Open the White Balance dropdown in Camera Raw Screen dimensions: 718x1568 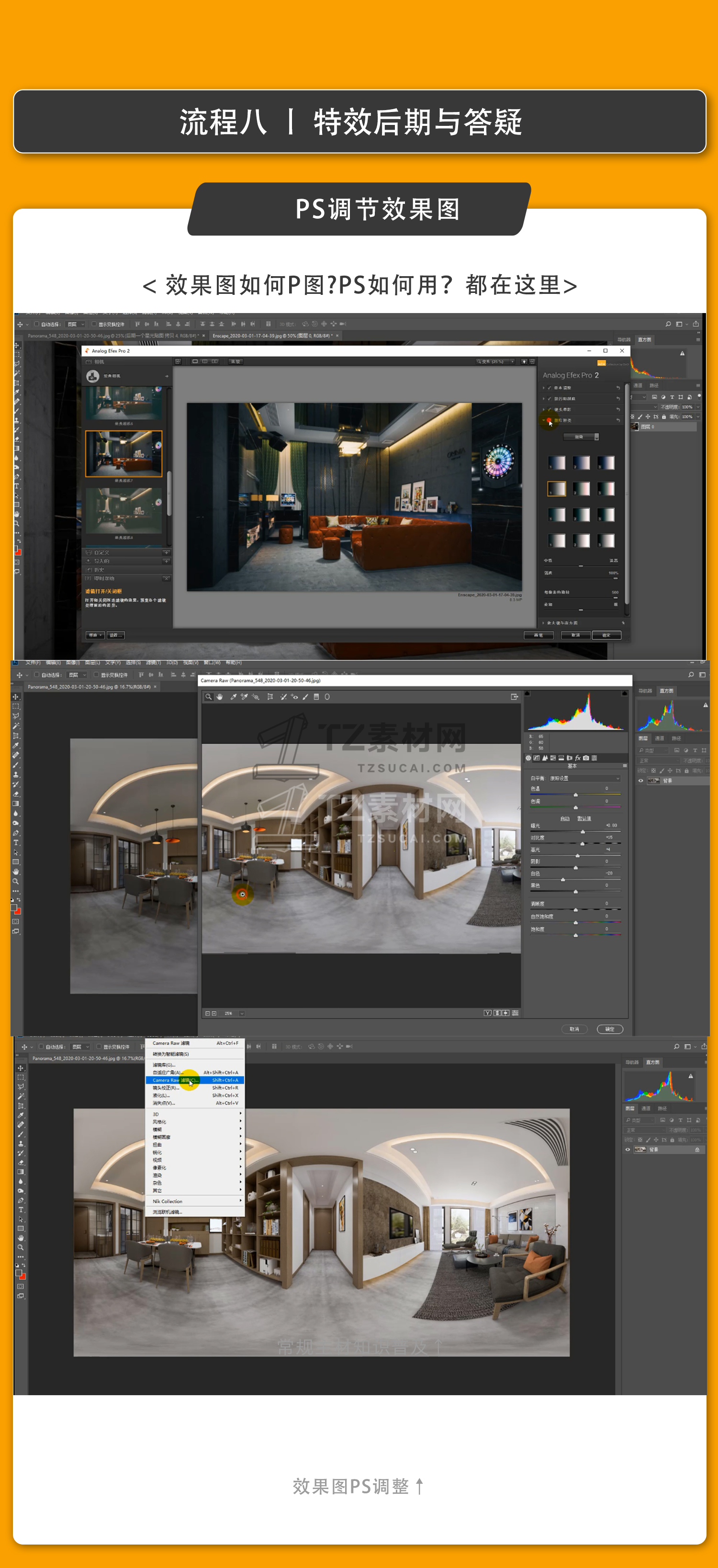584,778
